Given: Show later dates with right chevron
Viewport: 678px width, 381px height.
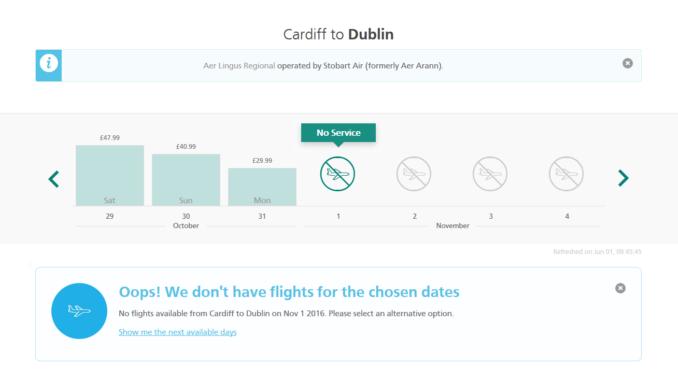Looking at the screenshot, I should pyautogui.click(x=623, y=178).
